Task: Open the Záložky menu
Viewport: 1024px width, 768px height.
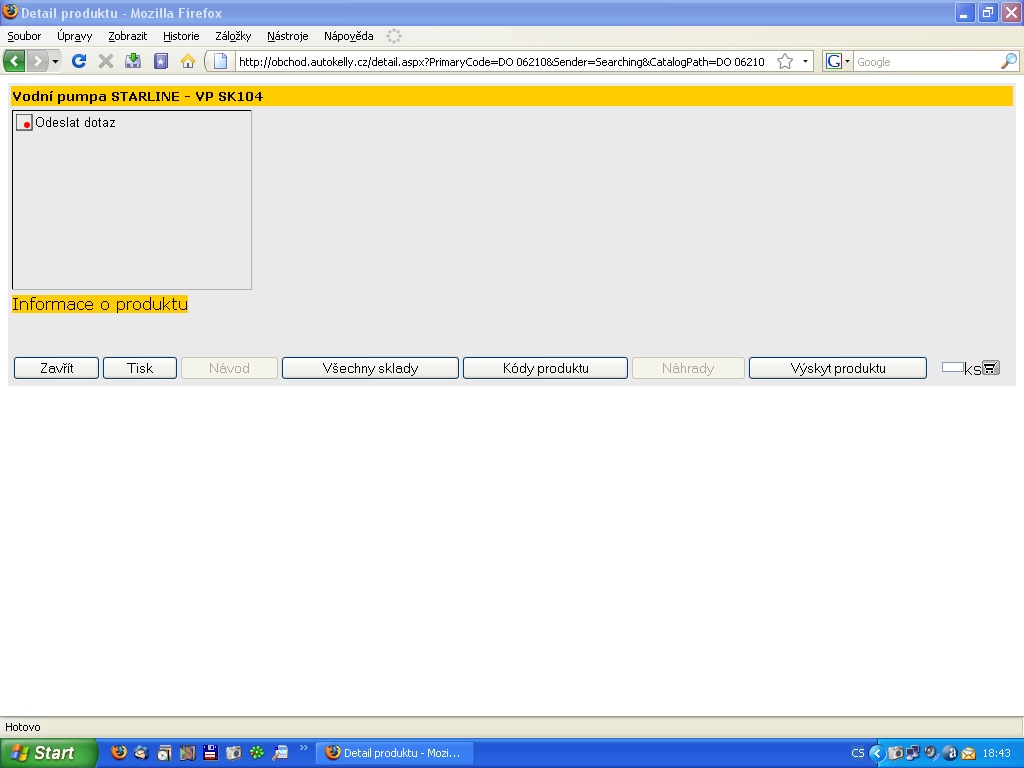Action: tap(233, 36)
